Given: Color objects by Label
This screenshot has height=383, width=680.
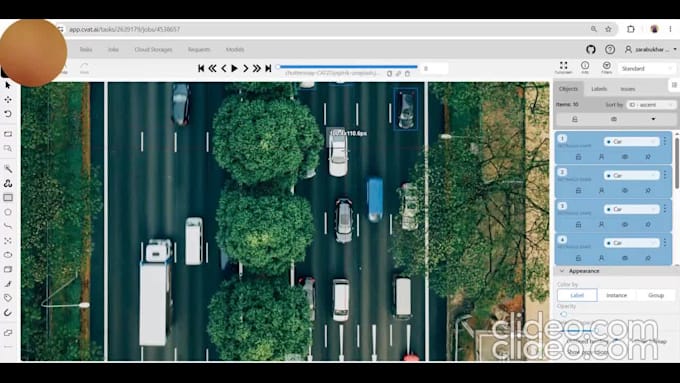Looking at the screenshot, I should point(577,295).
